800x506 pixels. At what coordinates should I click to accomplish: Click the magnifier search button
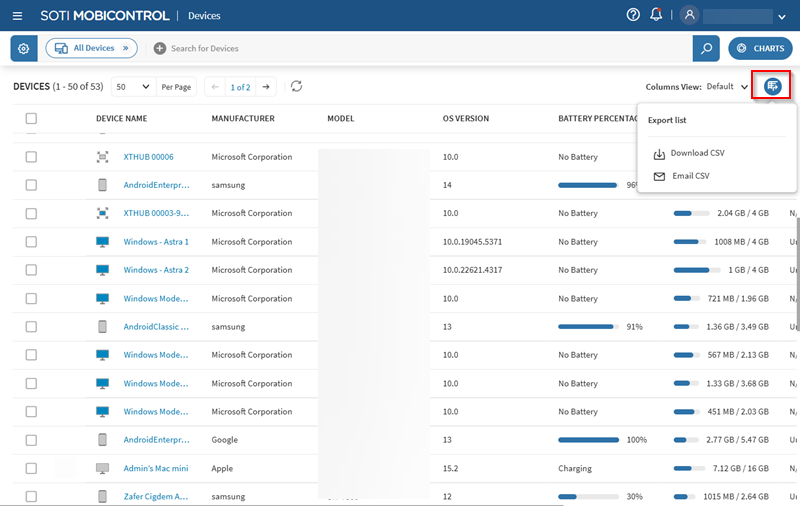coord(706,48)
